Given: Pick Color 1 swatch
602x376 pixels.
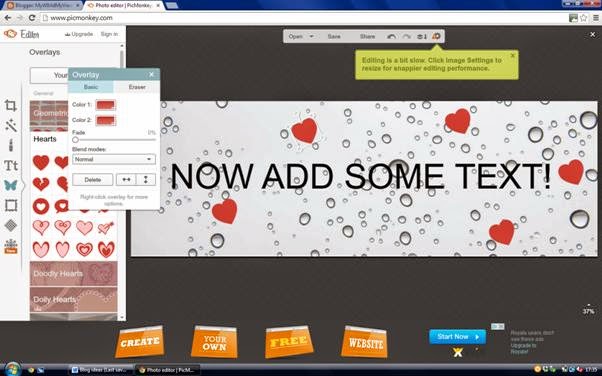Looking at the screenshot, I should pyautogui.click(x=106, y=104).
